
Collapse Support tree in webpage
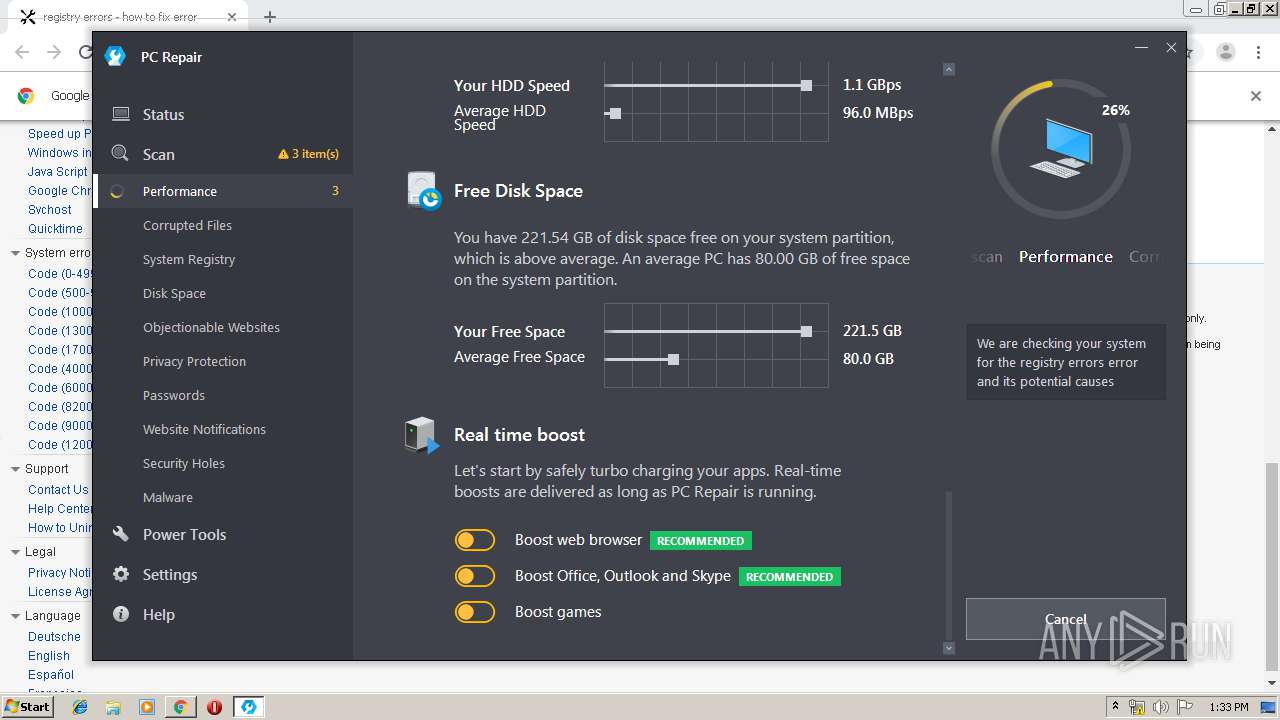click(15, 469)
